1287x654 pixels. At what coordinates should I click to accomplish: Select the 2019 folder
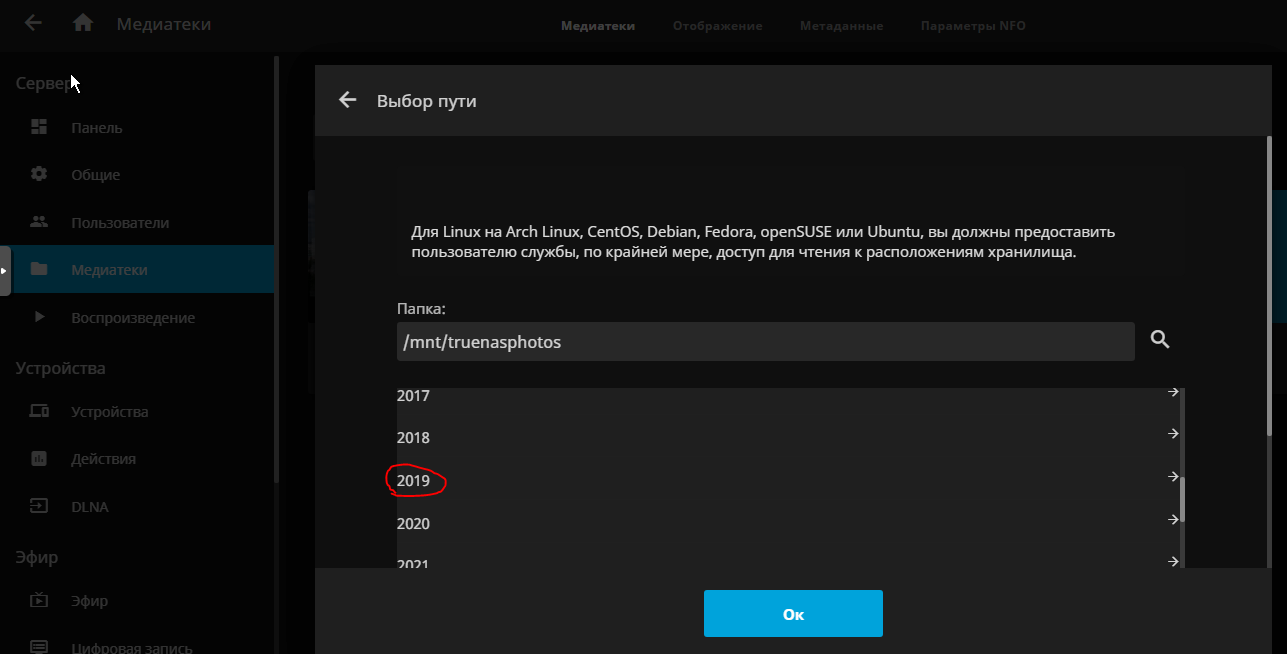tap(414, 481)
